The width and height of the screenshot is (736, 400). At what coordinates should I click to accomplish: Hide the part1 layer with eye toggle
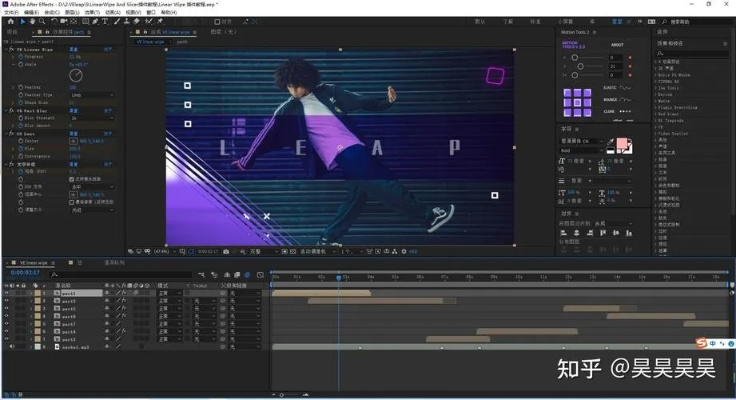click(x=7, y=294)
